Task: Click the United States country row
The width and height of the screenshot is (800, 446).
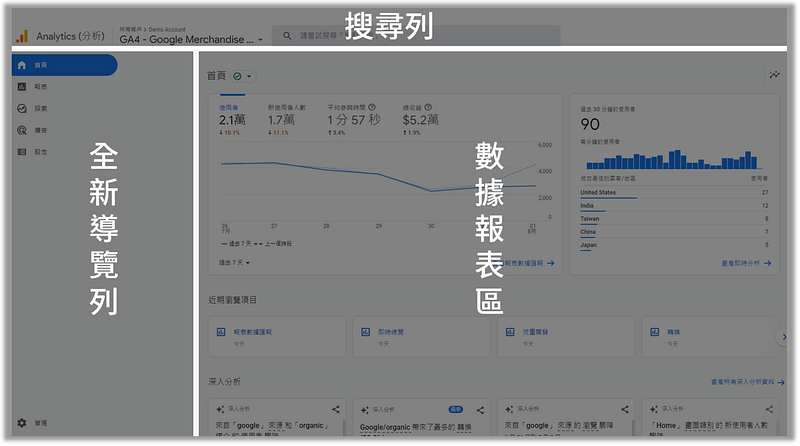Action: [x=674, y=193]
